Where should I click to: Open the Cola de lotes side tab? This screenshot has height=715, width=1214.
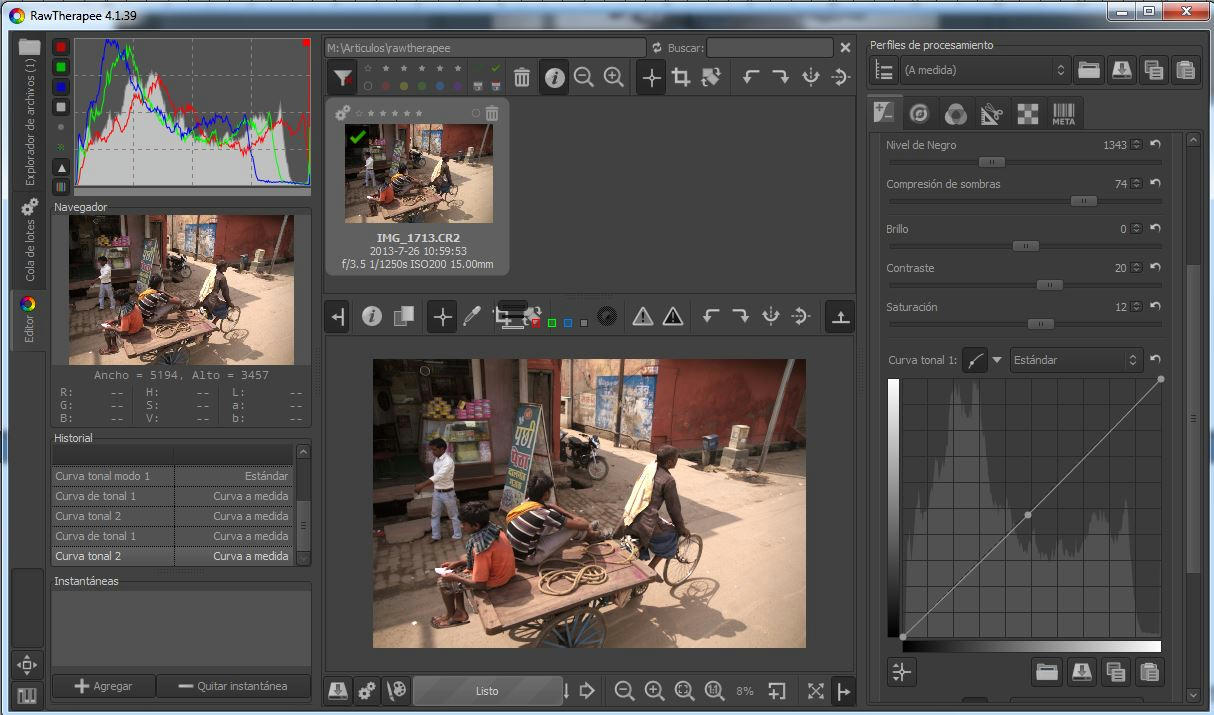[29, 239]
